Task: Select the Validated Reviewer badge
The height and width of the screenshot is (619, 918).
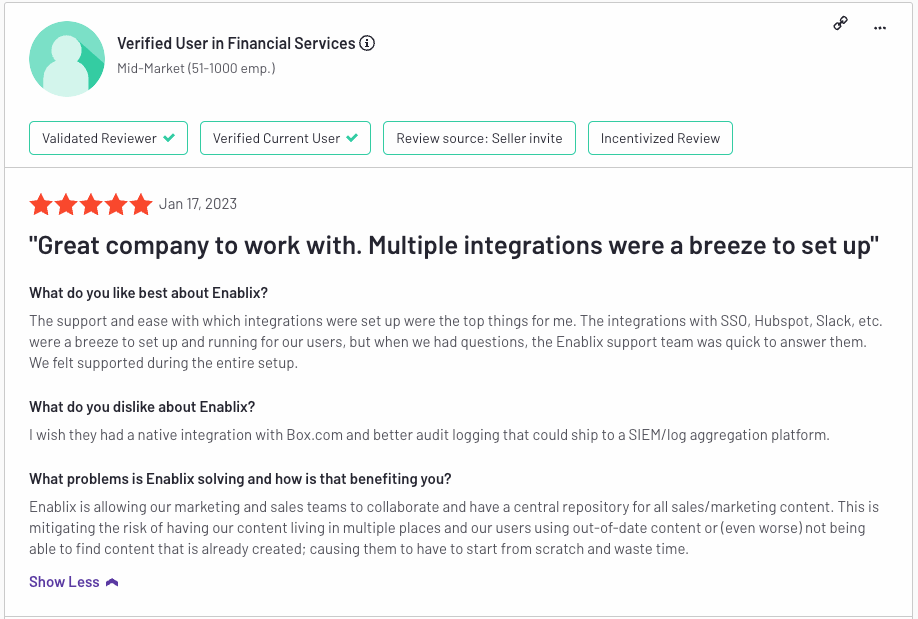Action: [x=108, y=138]
